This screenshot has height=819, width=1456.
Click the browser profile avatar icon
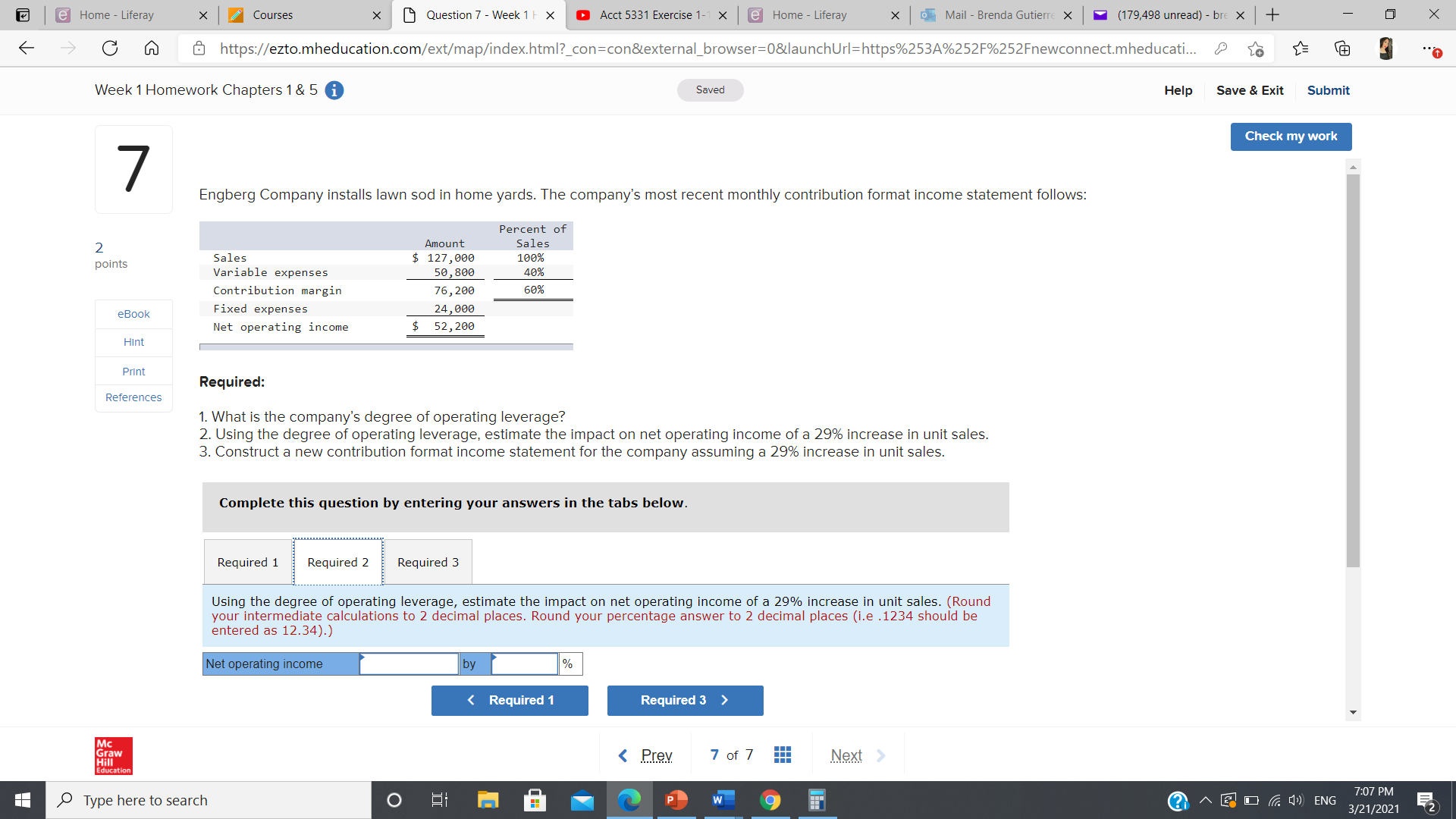tap(1385, 48)
